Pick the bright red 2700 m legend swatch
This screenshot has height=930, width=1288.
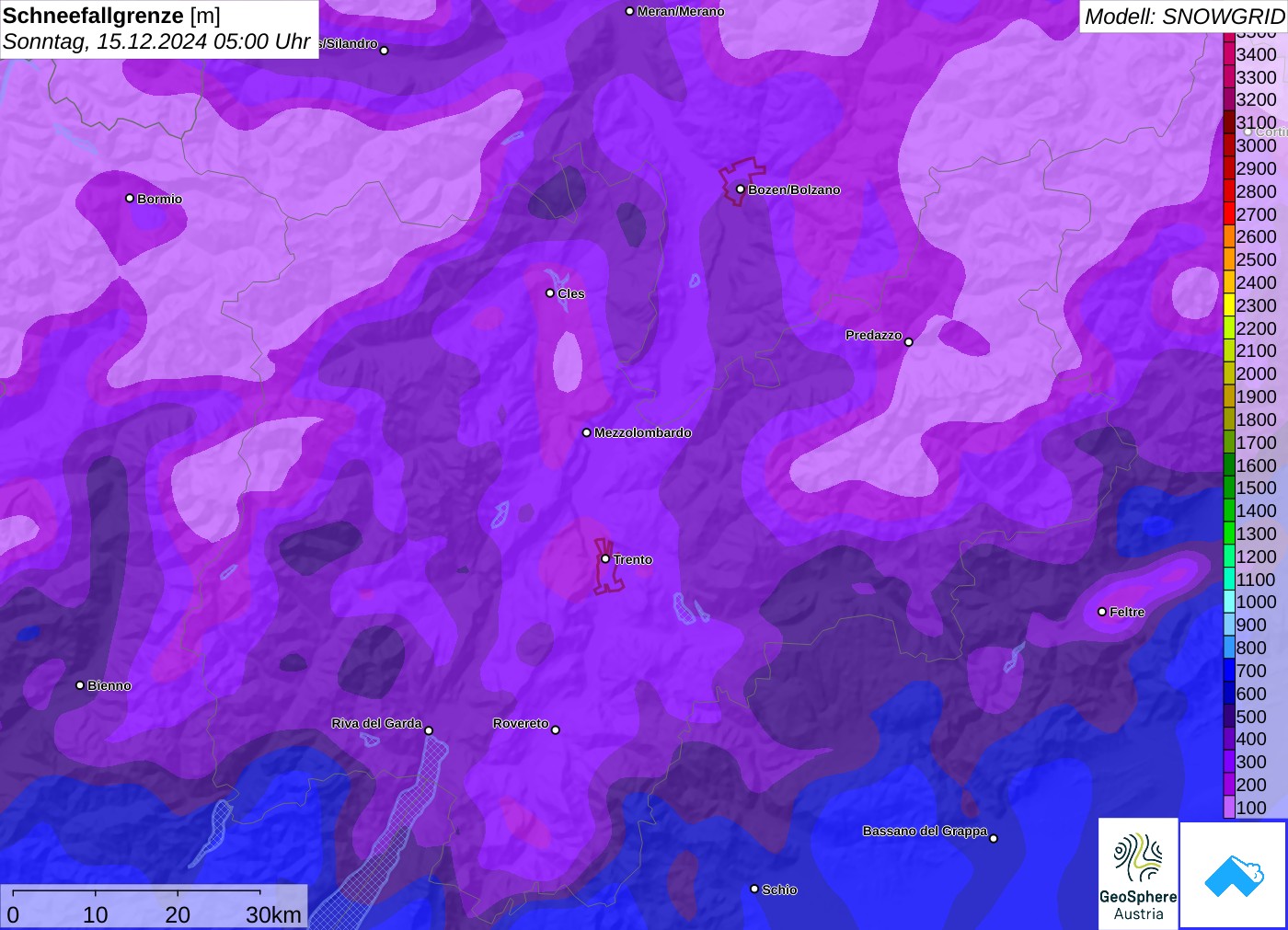[1229, 214]
